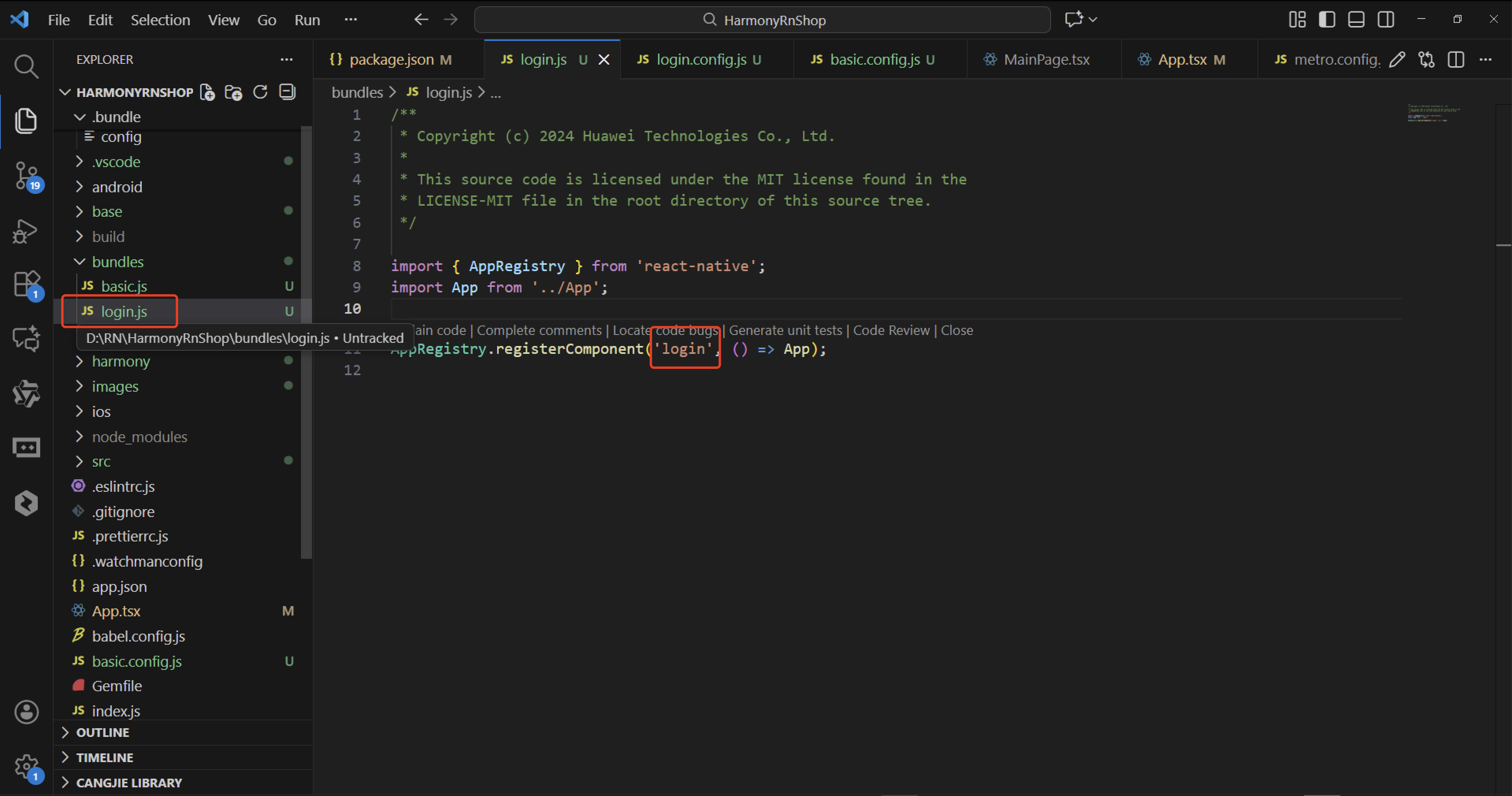Click bundles in the breadcrumb path
The width and height of the screenshot is (1512, 796).
click(357, 93)
